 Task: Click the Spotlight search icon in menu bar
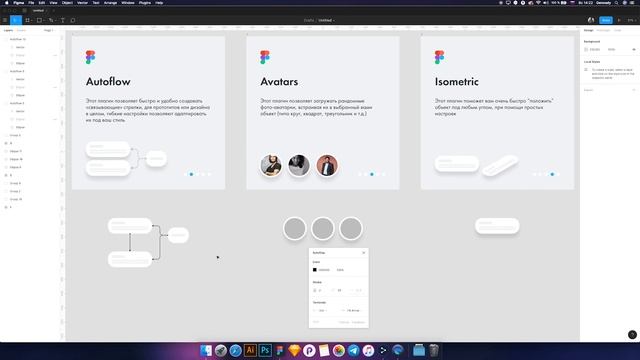click(x=616, y=3)
